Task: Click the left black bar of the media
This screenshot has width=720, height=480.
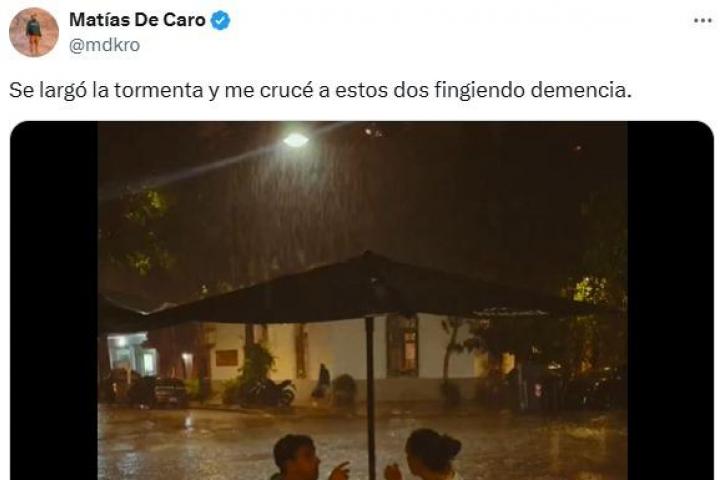Action: tap(54, 301)
